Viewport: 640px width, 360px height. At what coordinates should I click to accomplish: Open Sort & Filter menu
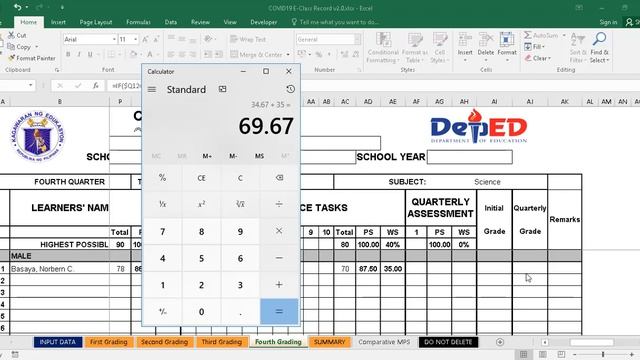(578, 48)
